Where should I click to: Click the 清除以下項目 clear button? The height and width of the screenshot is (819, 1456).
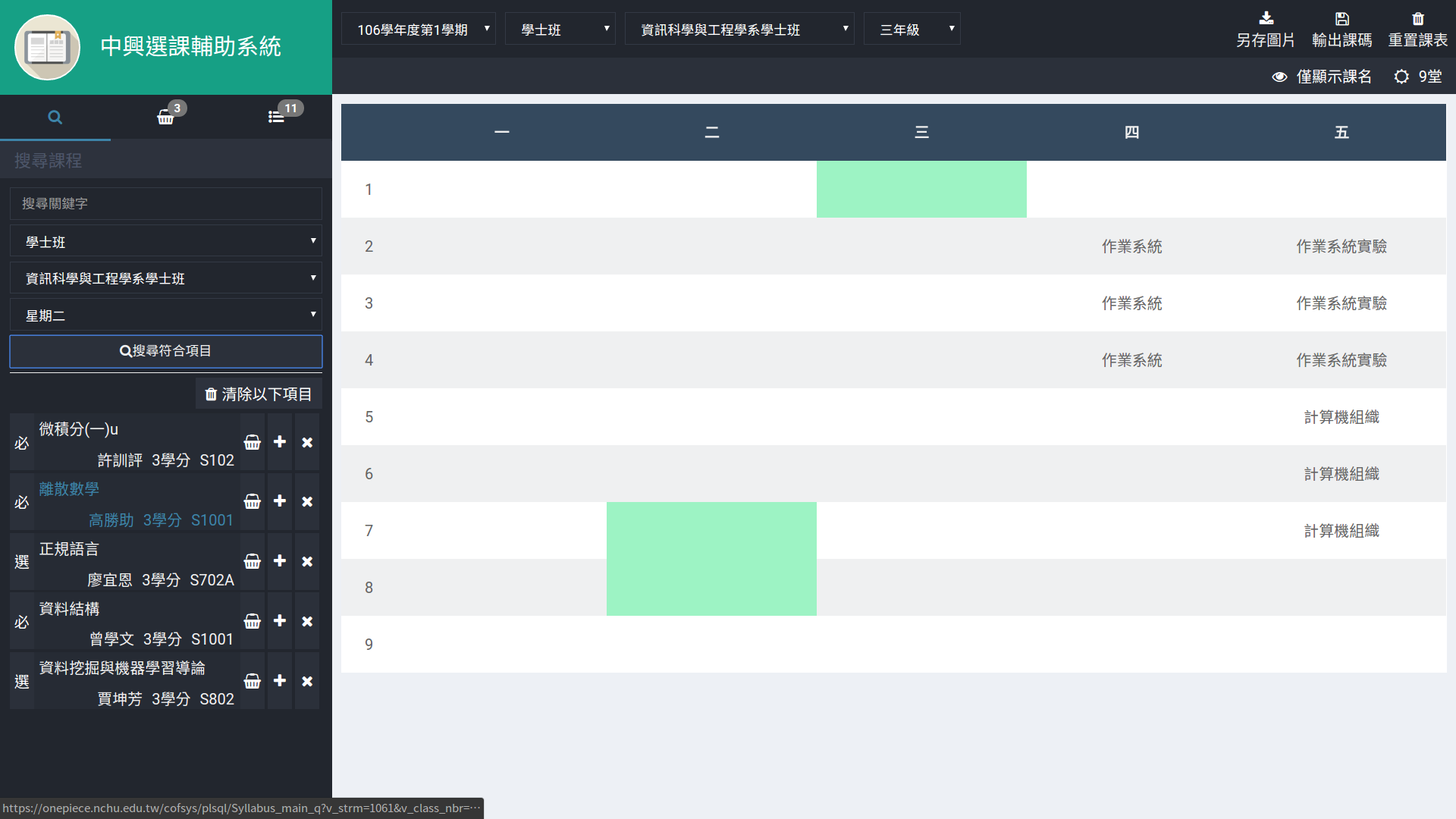pos(259,394)
